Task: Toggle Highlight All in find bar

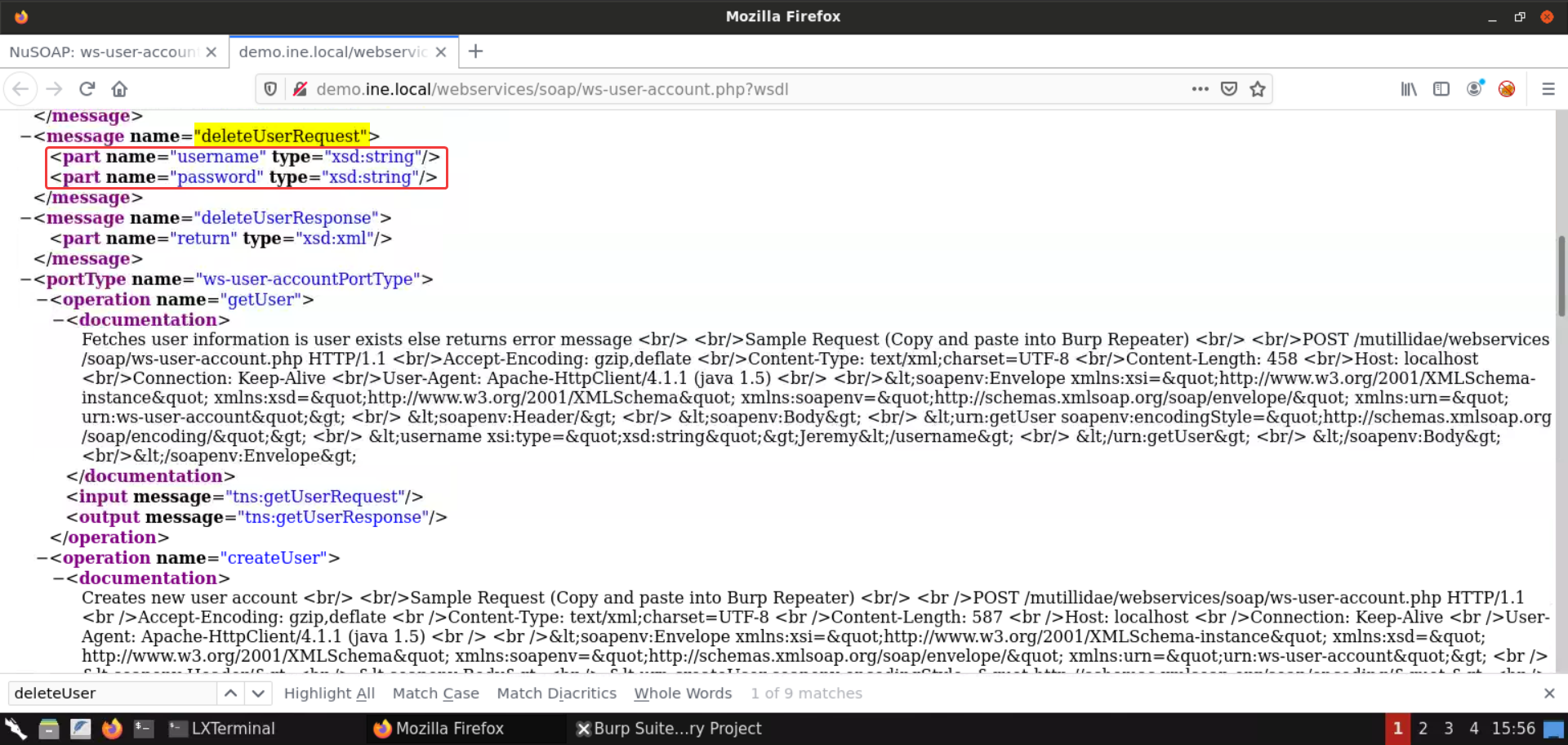Action: [x=329, y=694]
